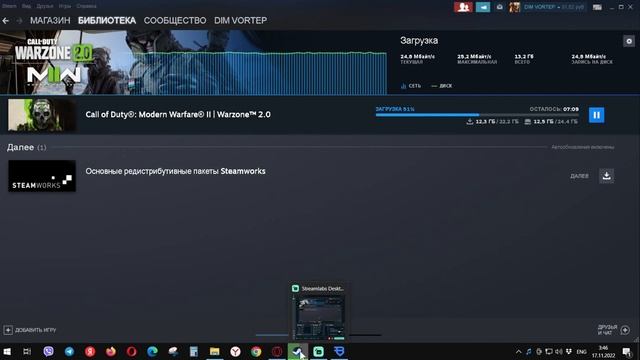The width and height of the screenshot is (640, 360).
Task: Open the Вид menu
Action: click(26, 6)
